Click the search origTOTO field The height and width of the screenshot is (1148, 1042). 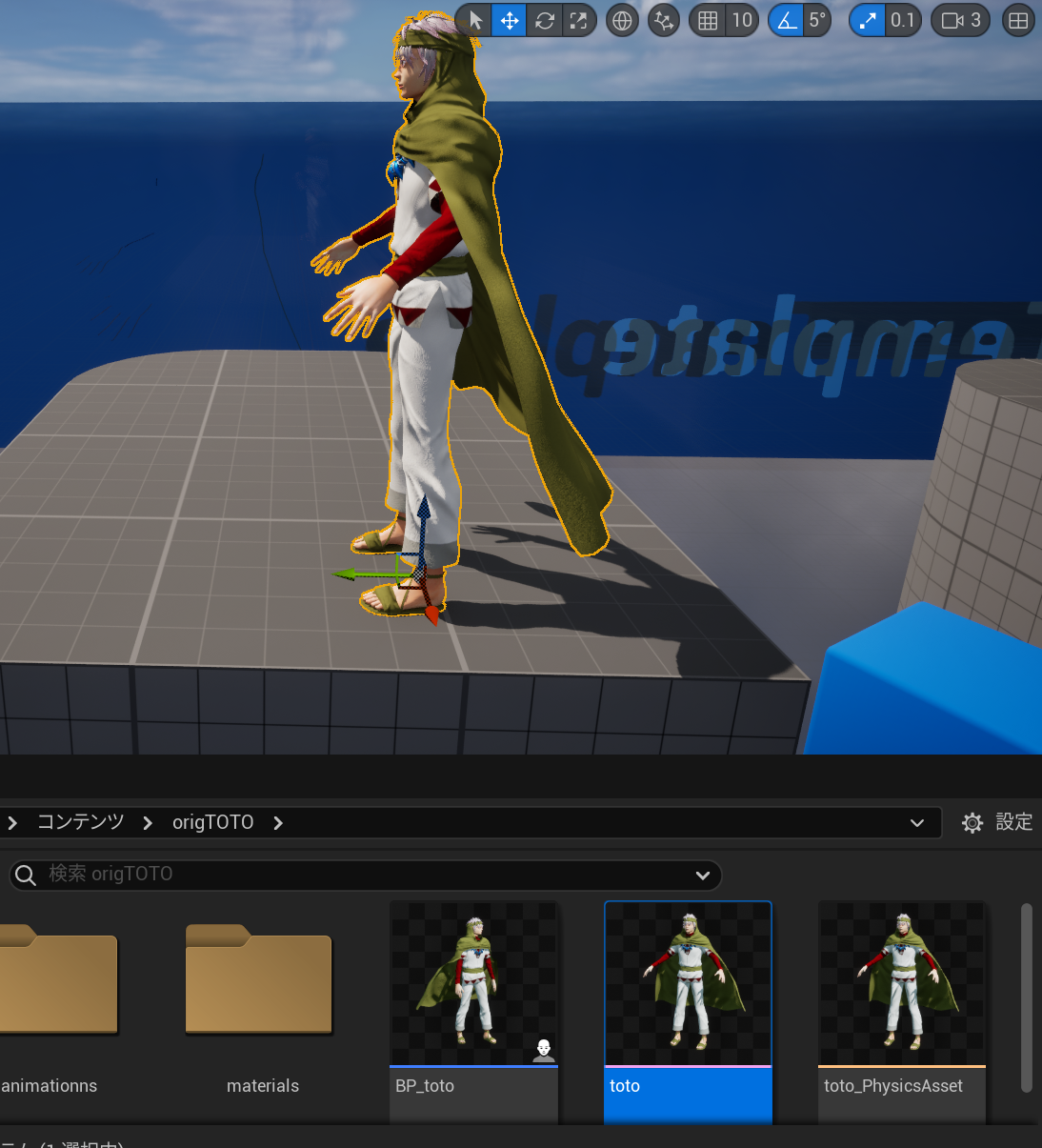(366, 875)
